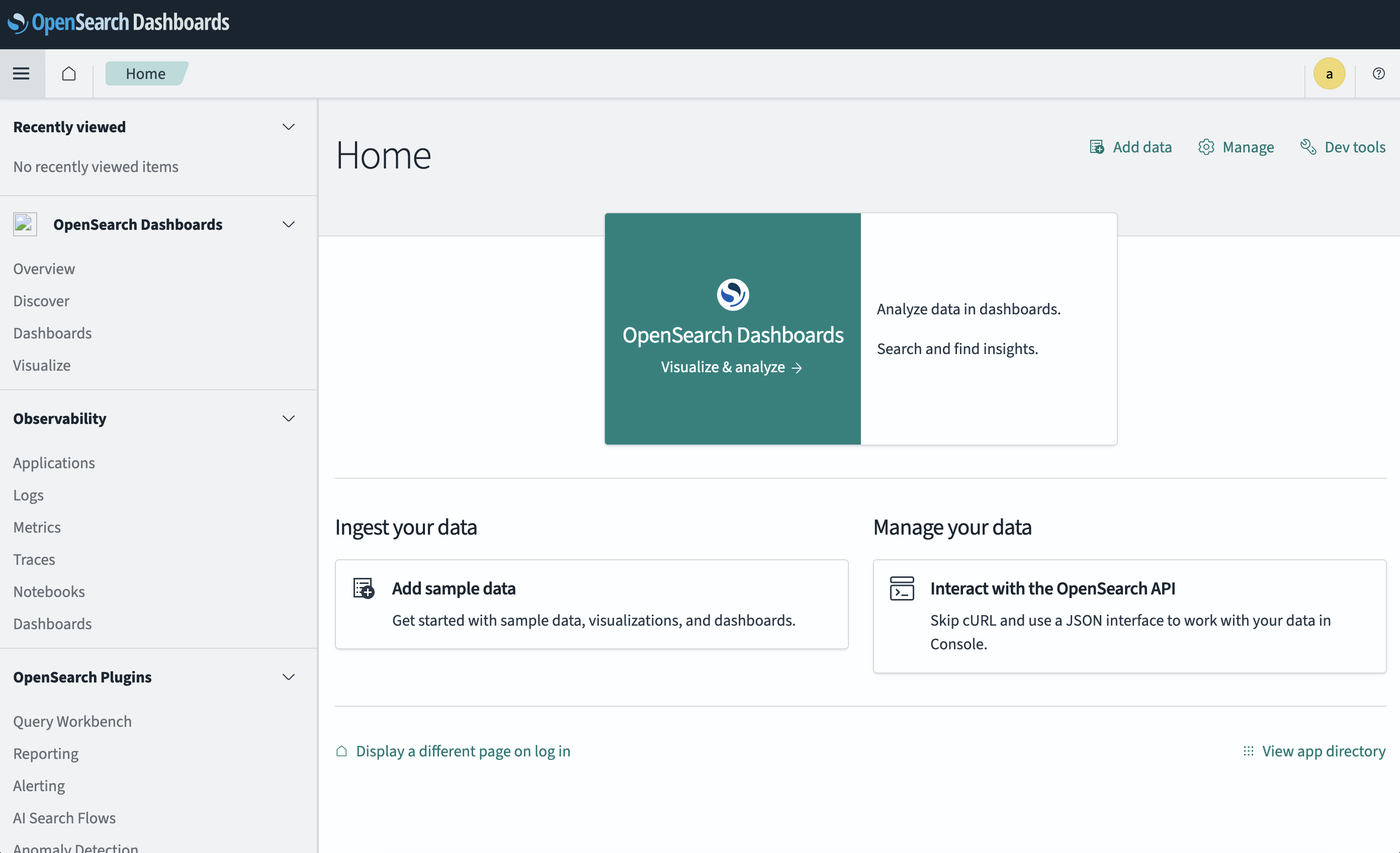Click the Manage gear icon
The width and height of the screenshot is (1400, 853).
click(1206, 147)
